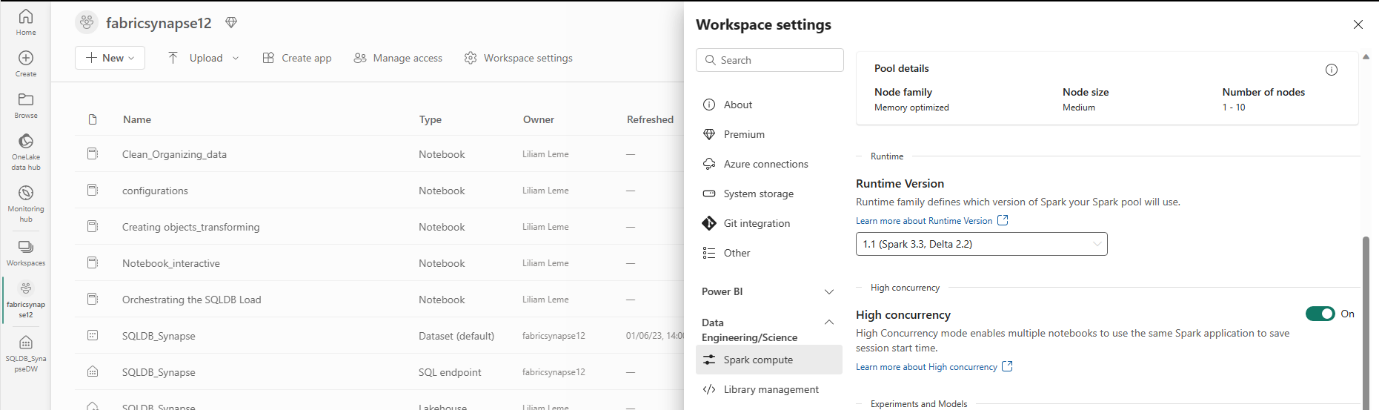The width and height of the screenshot is (1379, 410).
Task: Close the Workspace settings panel
Action: [x=1357, y=24]
